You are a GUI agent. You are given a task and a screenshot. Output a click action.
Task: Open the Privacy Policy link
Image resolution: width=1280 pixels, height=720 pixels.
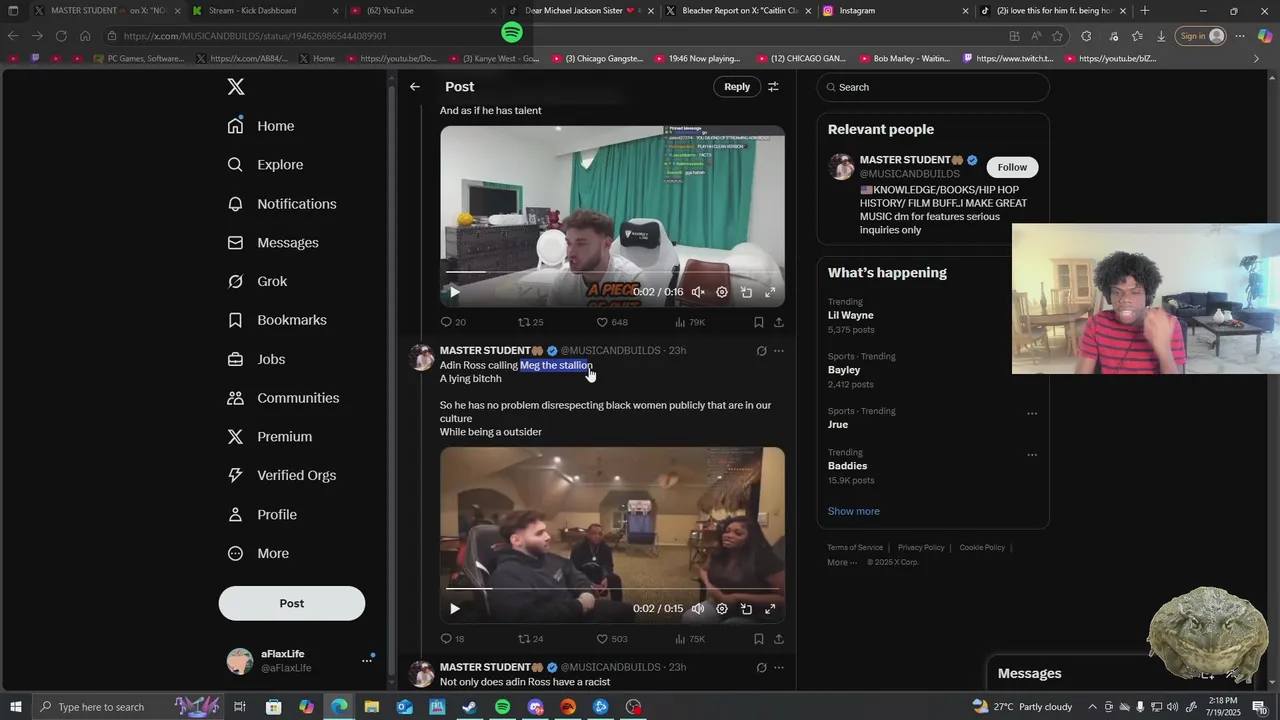(x=921, y=548)
